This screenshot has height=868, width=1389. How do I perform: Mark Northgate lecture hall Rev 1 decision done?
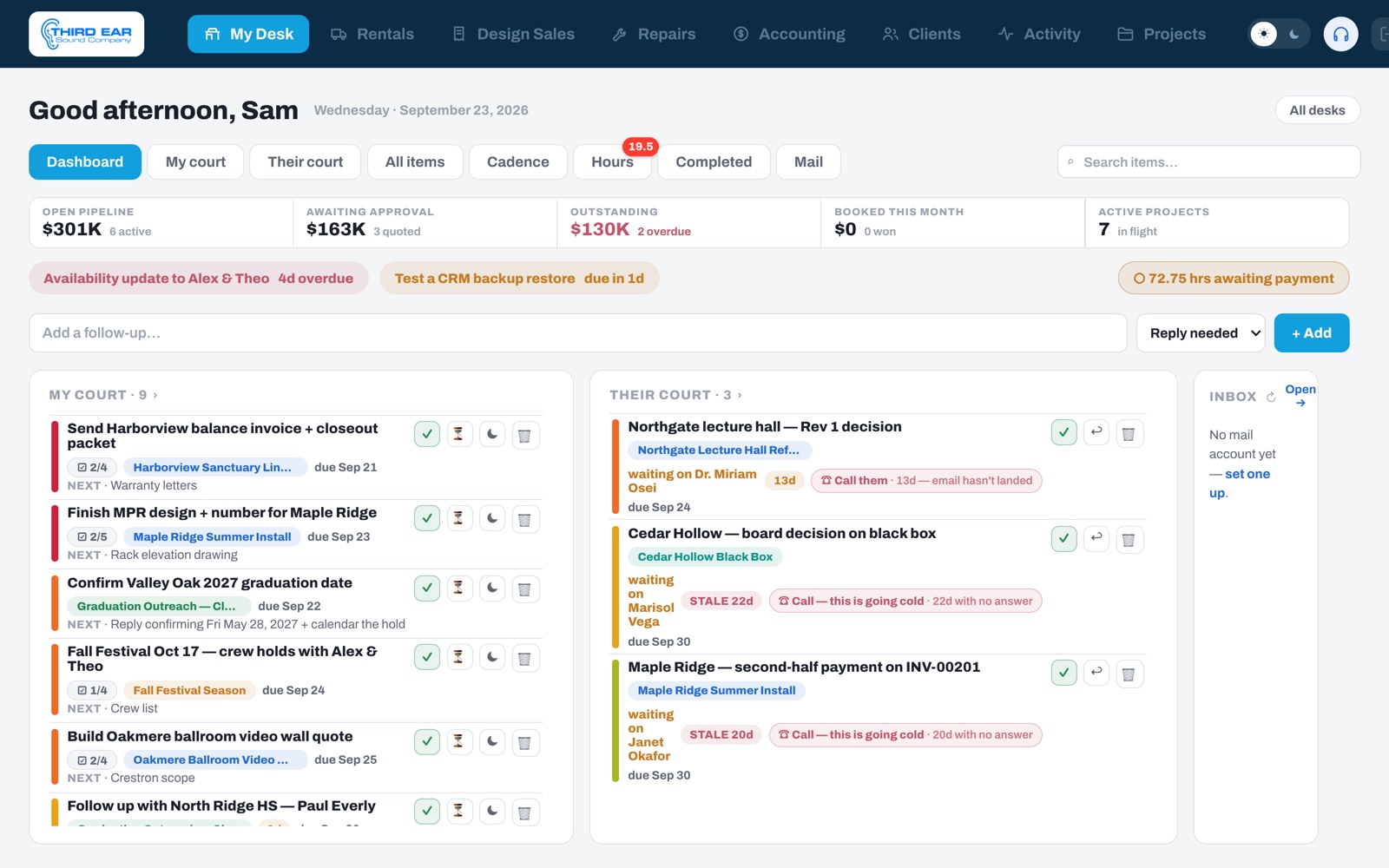(1064, 432)
